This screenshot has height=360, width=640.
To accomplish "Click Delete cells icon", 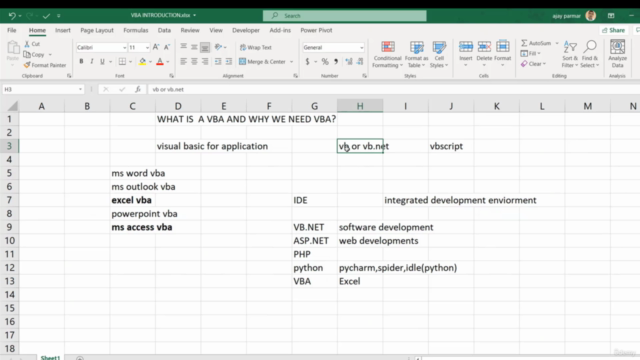I will pyautogui.click(x=484, y=47).
